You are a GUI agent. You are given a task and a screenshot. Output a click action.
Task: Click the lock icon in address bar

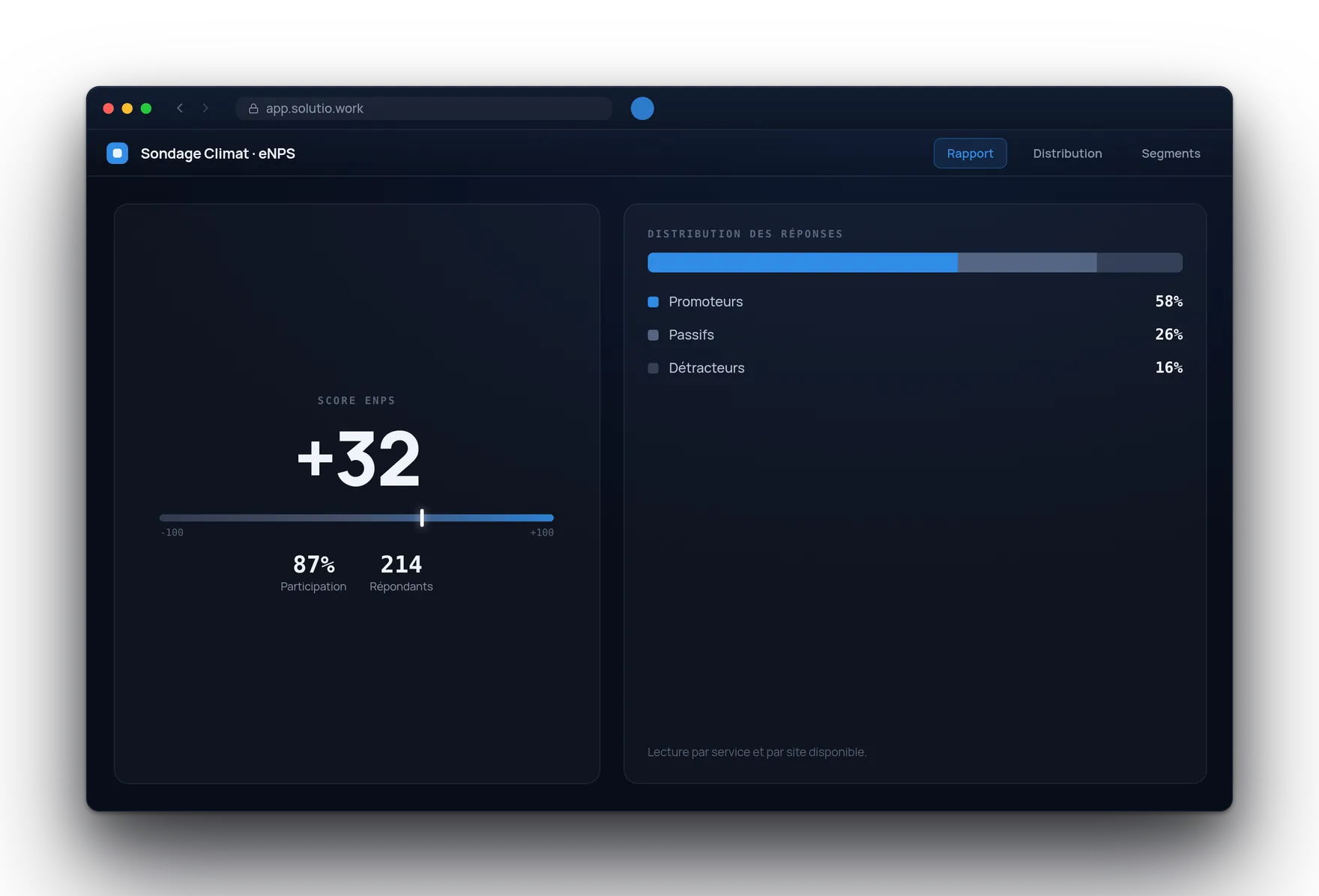tap(253, 109)
